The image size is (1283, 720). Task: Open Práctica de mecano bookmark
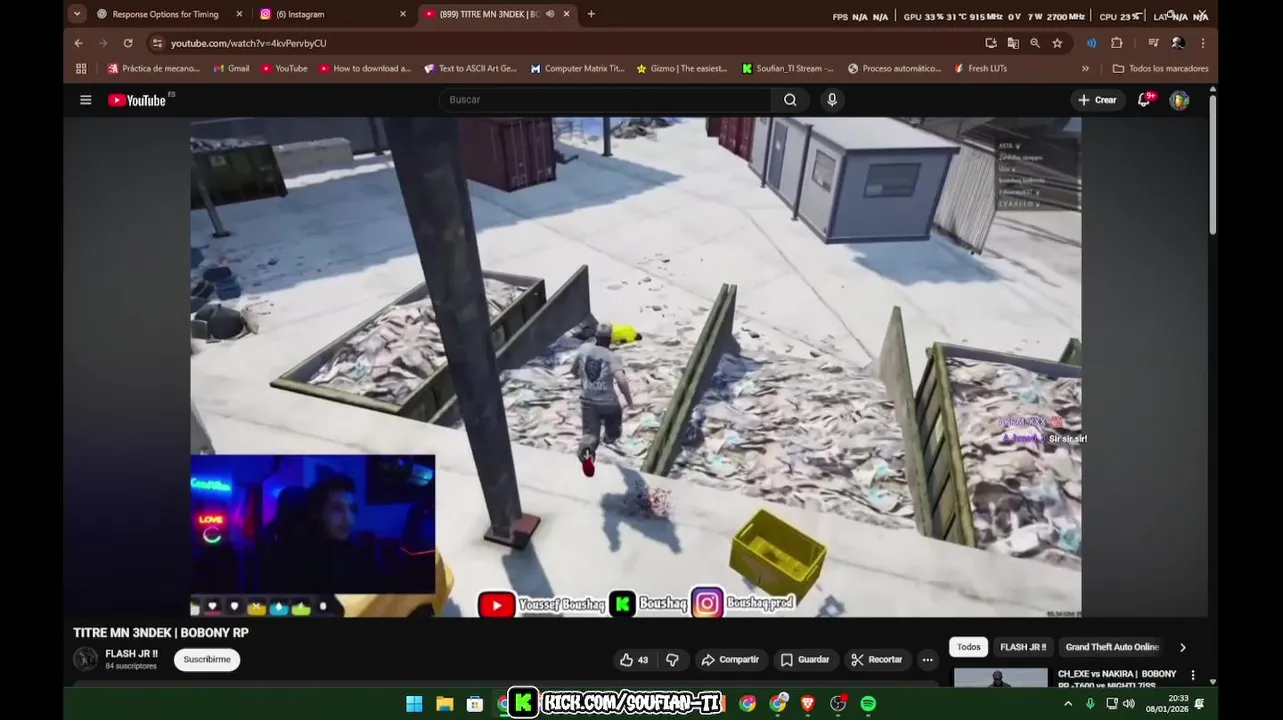[x=154, y=69]
